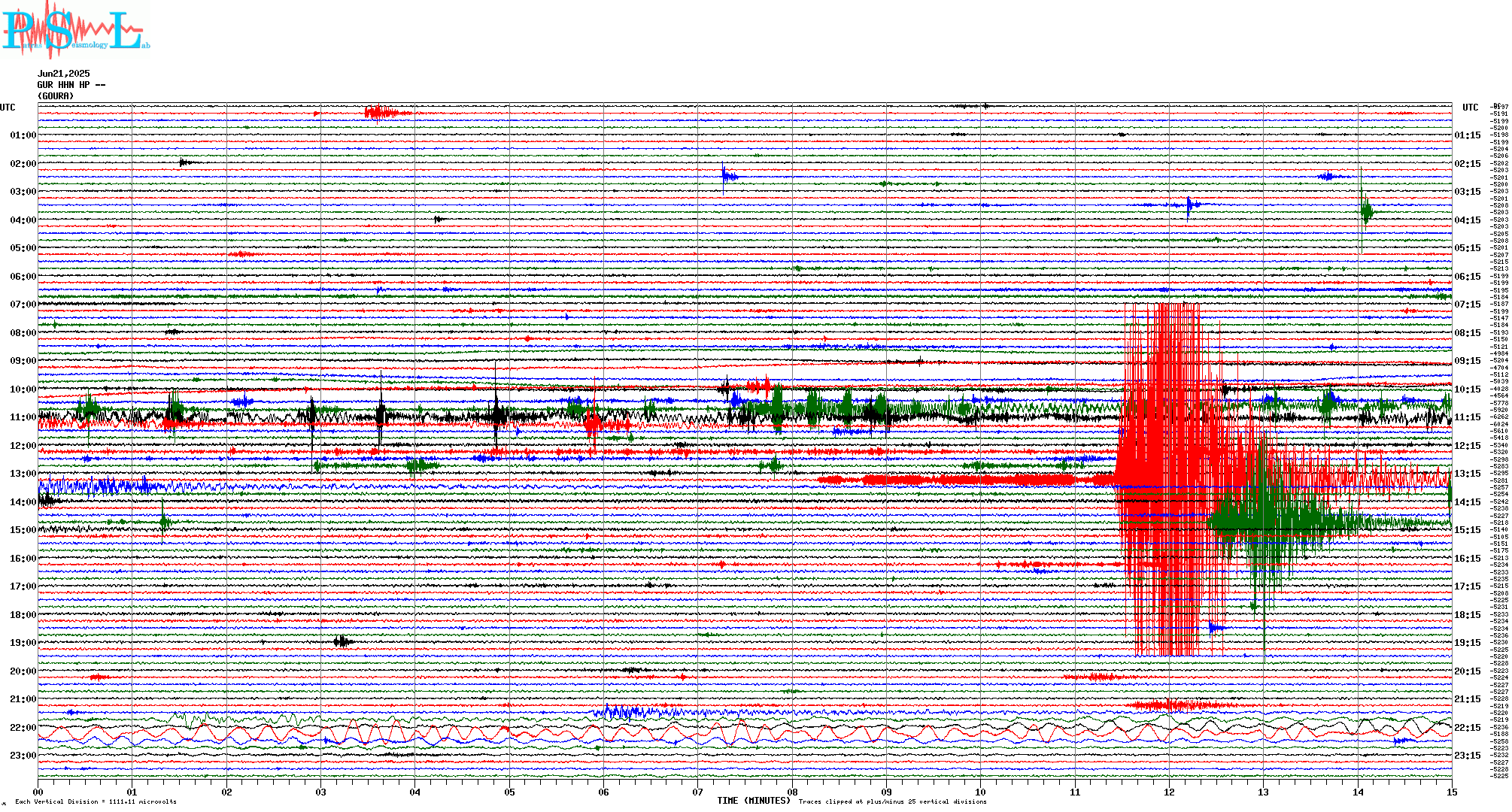Click the PSL Seismology Lab logo

tap(75, 29)
